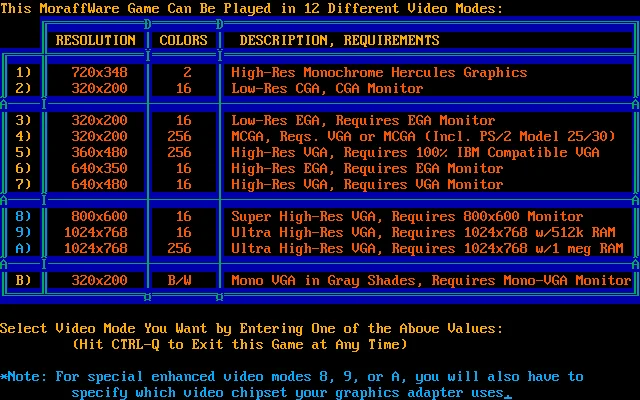The image size is (640, 400).
Task: Click the colors value 16 in row 9
Action: pos(184,232)
